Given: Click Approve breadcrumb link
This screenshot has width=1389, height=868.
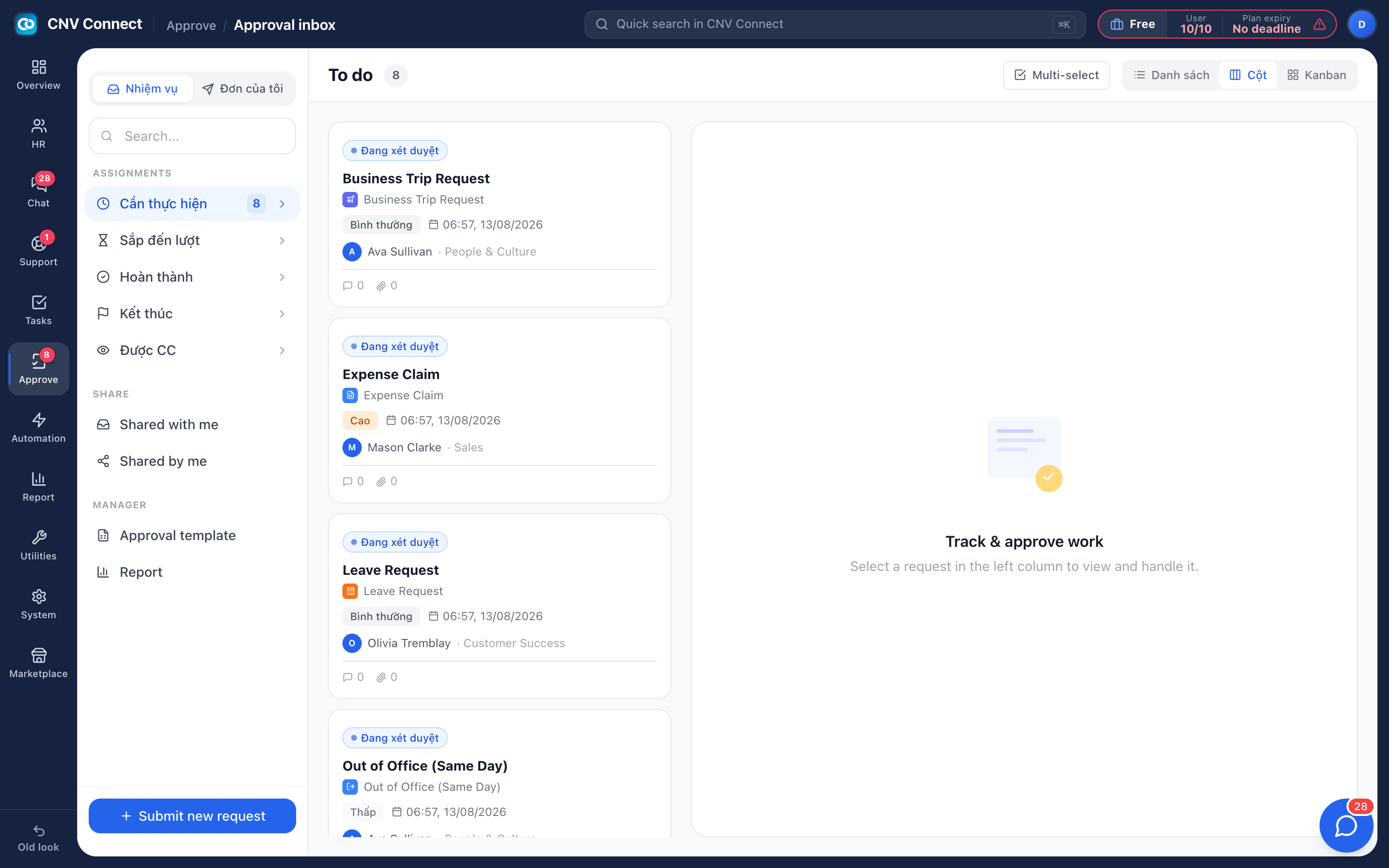Looking at the screenshot, I should click(x=191, y=25).
